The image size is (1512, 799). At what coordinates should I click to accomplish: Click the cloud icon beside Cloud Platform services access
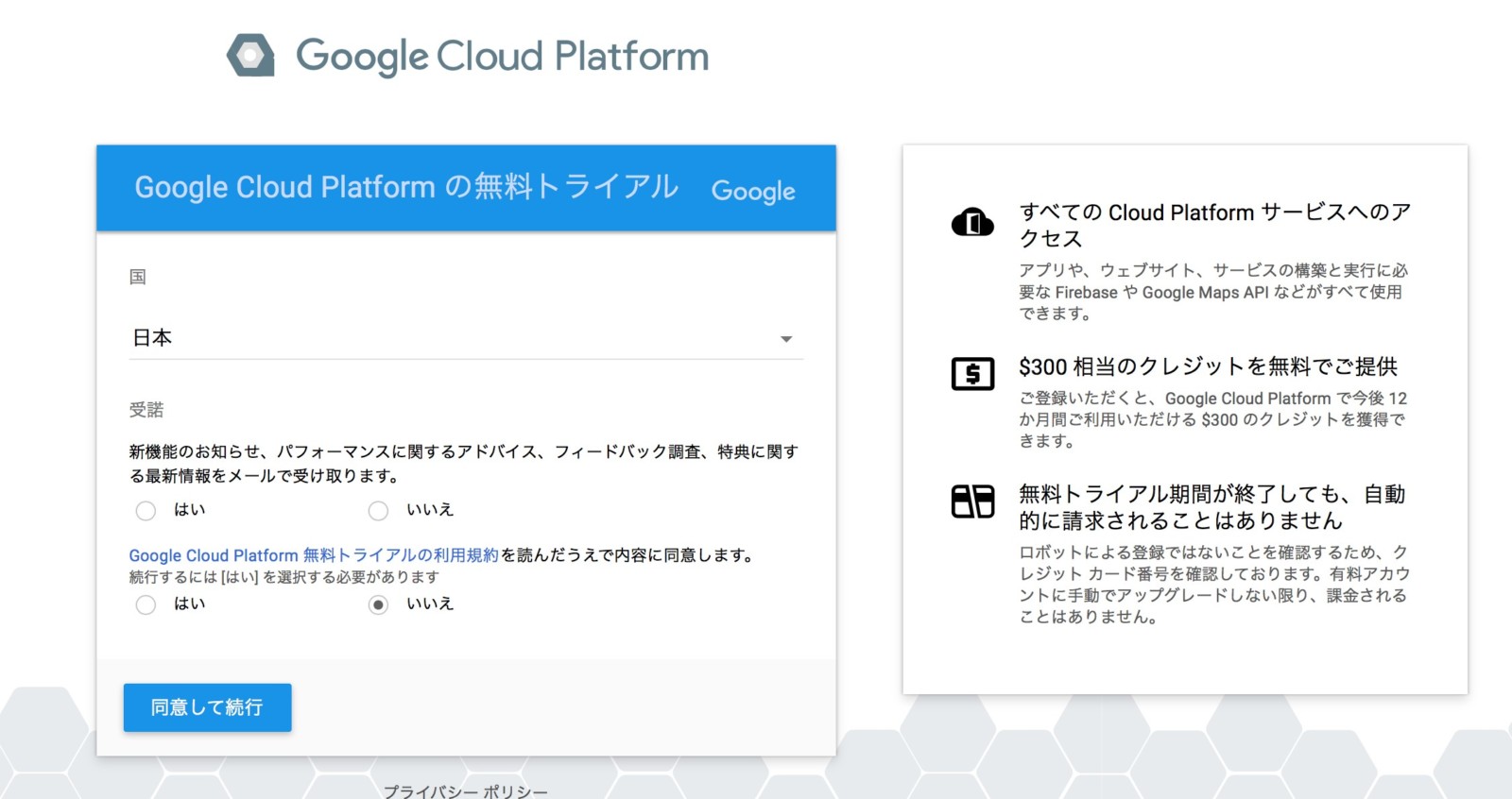tap(972, 223)
